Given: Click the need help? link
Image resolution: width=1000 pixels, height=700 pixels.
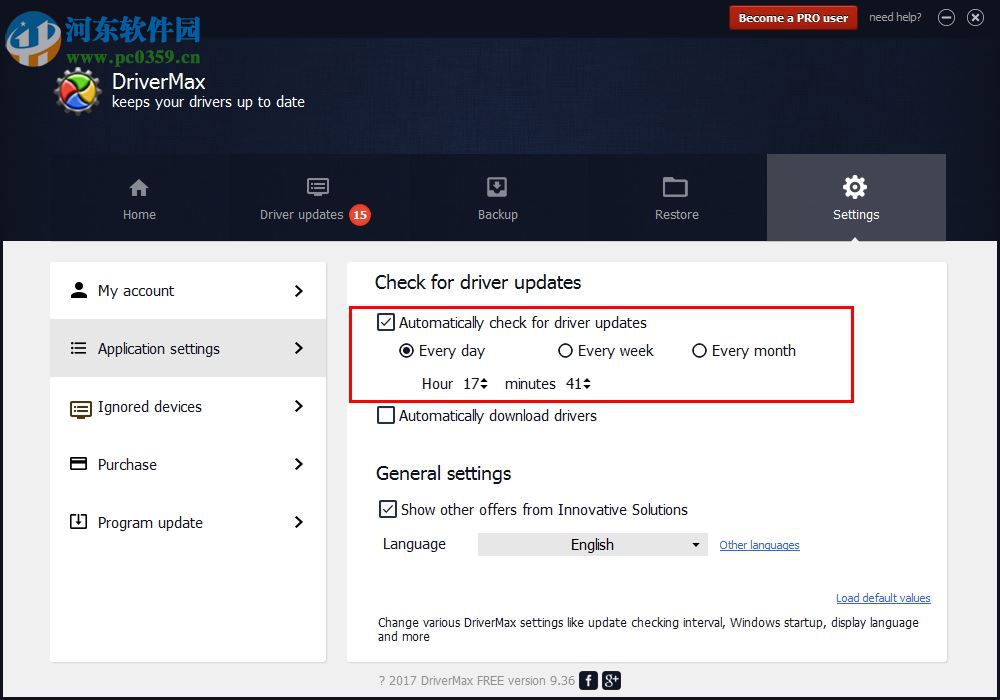Looking at the screenshot, I should (895, 17).
